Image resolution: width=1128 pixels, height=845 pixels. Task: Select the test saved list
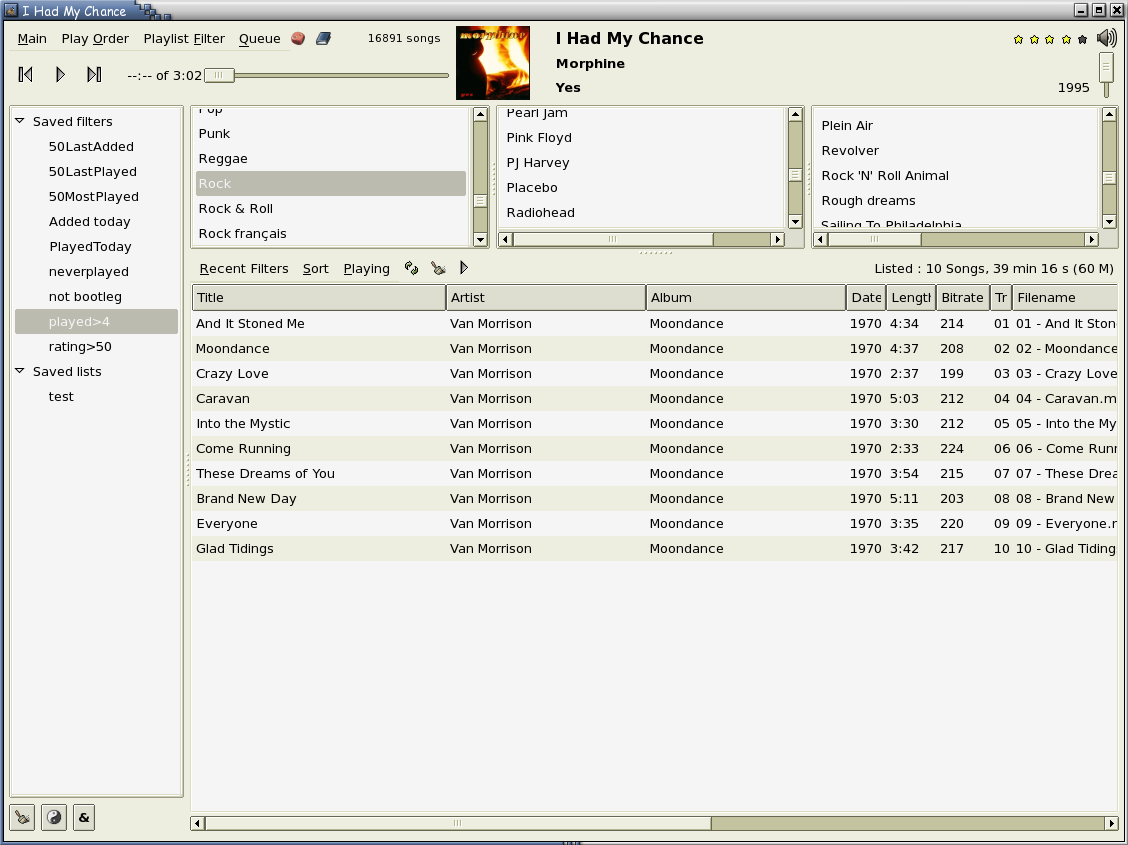(61, 396)
